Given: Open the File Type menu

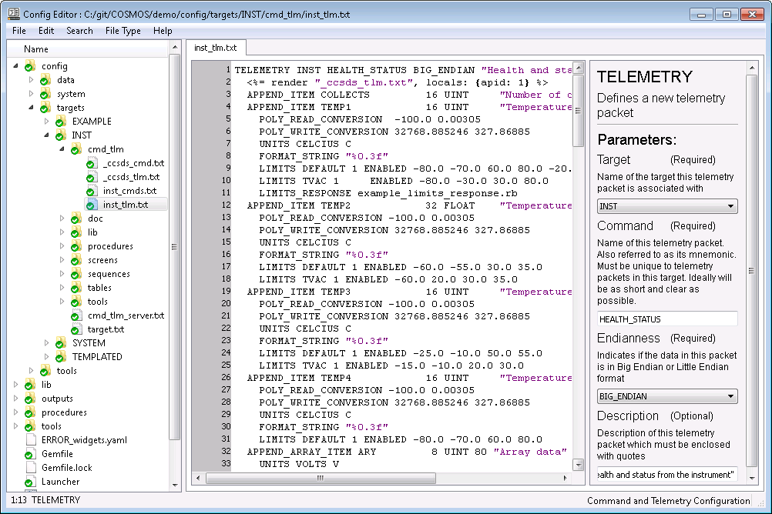Looking at the screenshot, I should click(x=123, y=31).
